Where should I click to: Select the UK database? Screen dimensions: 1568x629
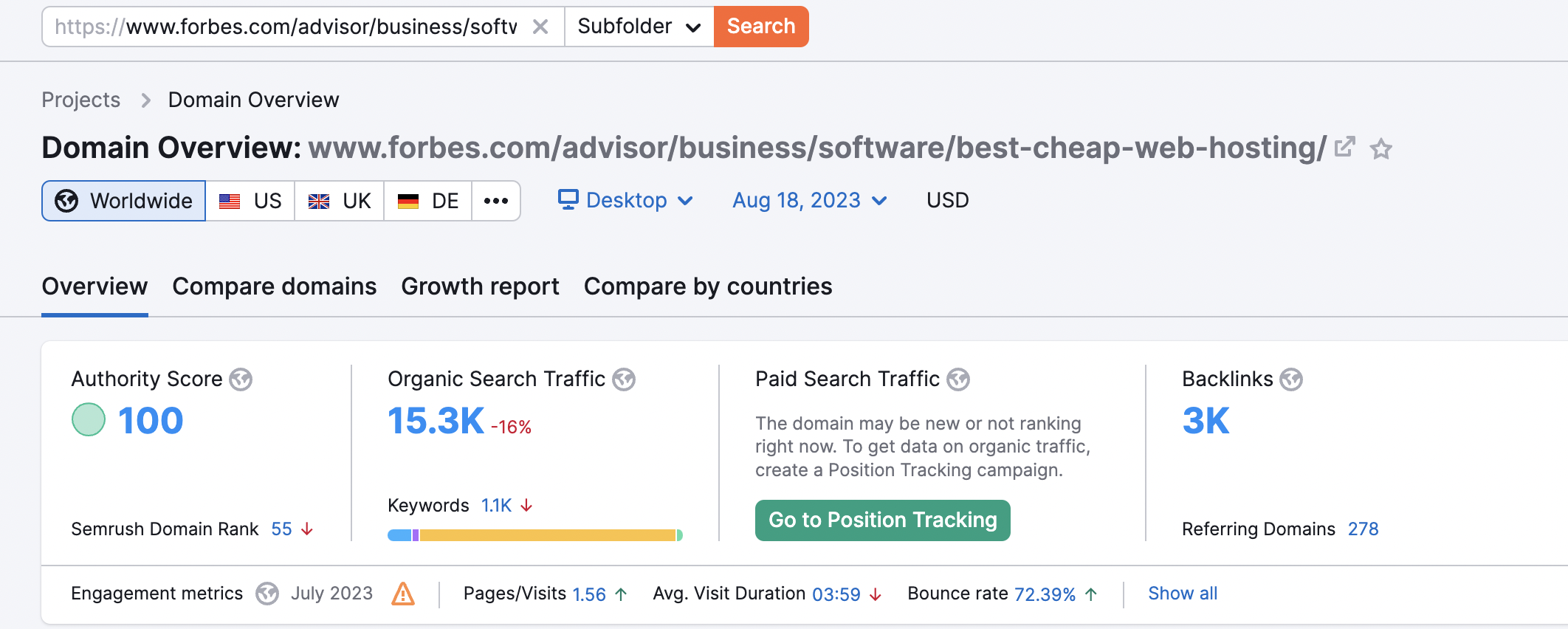[339, 201]
